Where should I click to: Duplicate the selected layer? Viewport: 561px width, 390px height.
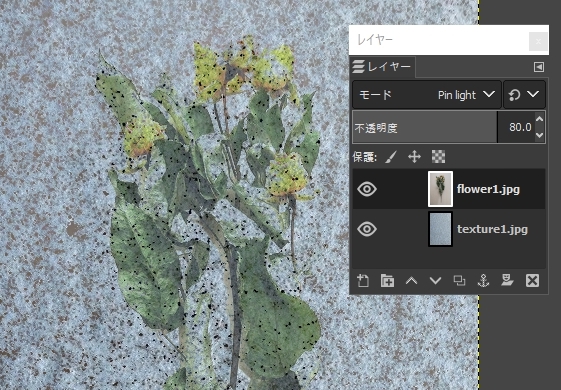click(x=459, y=281)
